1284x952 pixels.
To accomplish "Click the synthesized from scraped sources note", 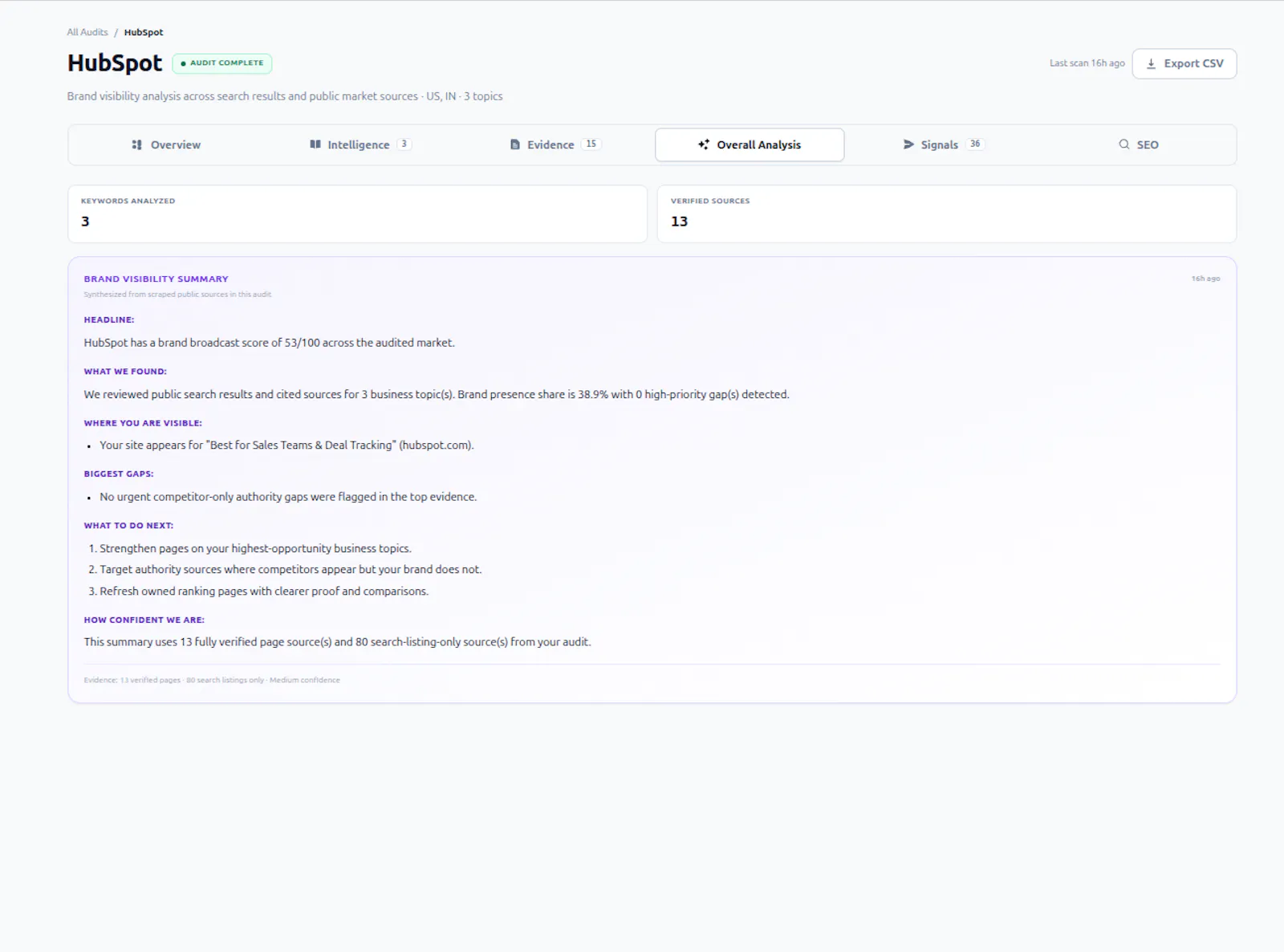I will pos(177,295).
